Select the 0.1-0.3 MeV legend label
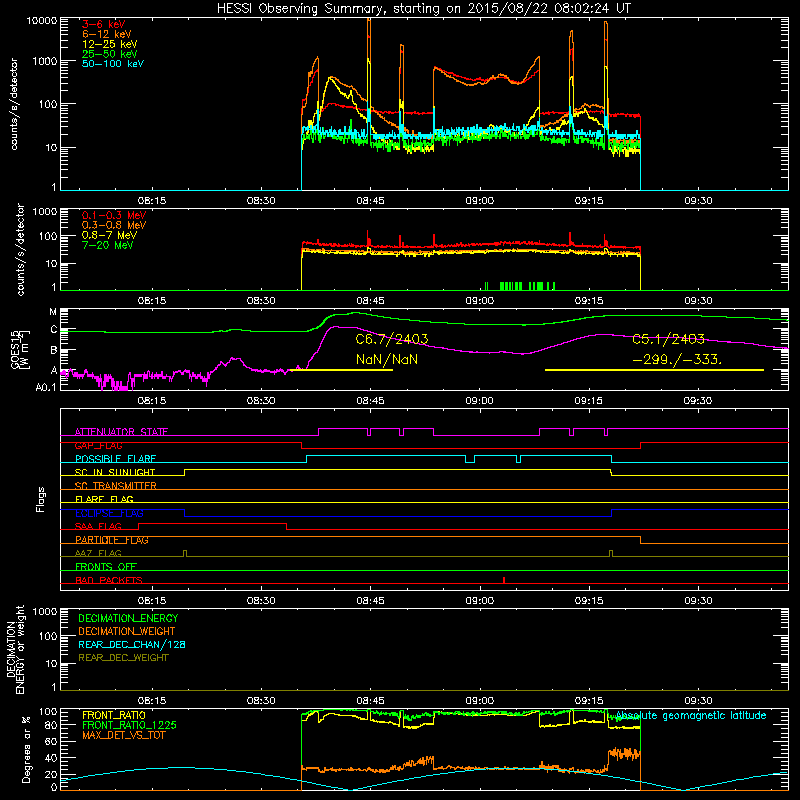 click(x=114, y=215)
